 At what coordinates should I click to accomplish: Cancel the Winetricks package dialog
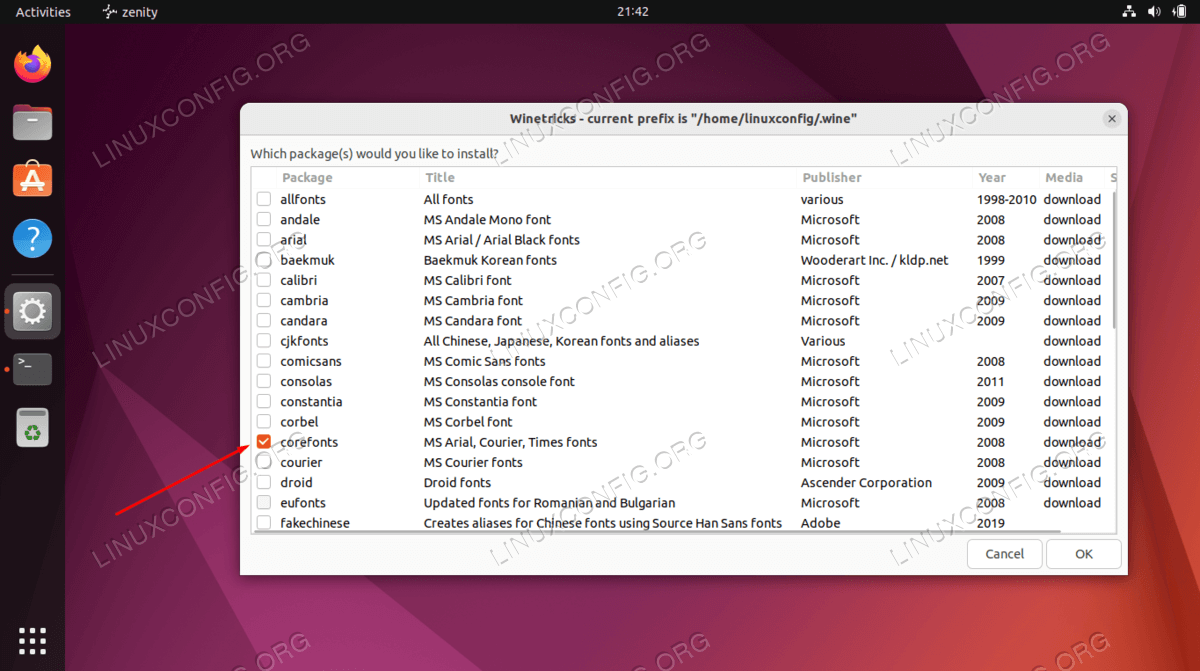tap(1005, 554)
